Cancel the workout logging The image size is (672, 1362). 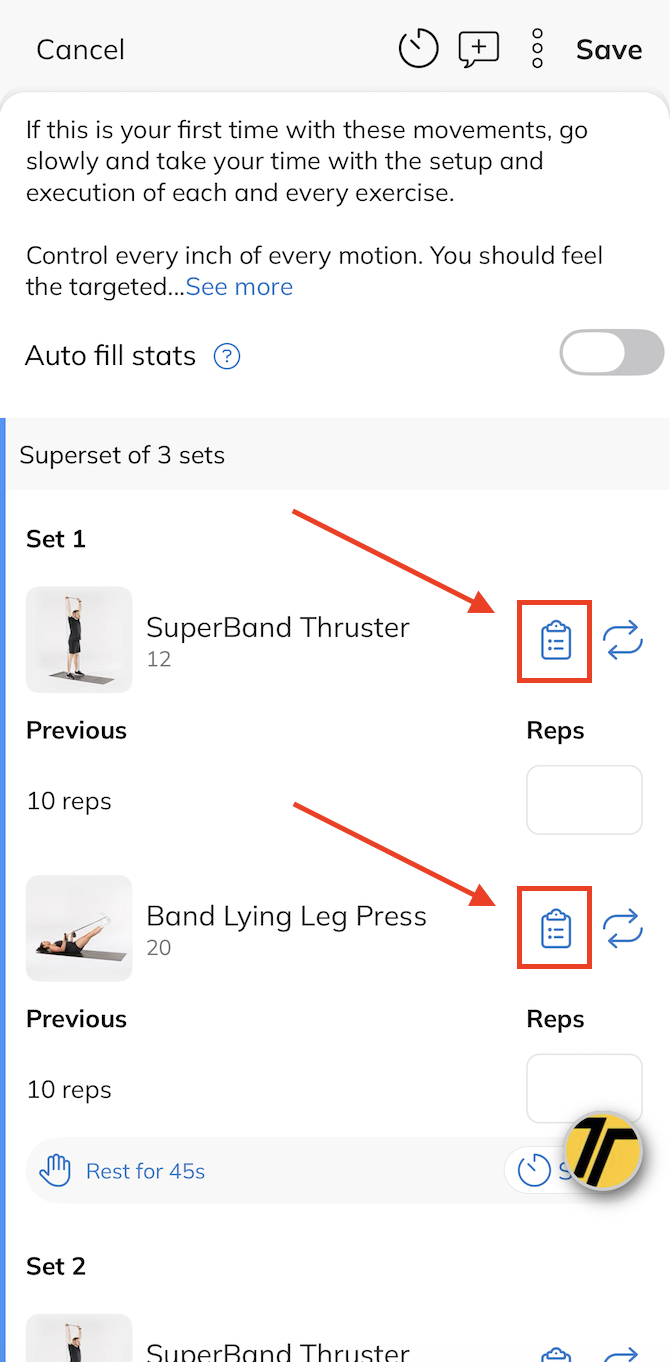80,50
